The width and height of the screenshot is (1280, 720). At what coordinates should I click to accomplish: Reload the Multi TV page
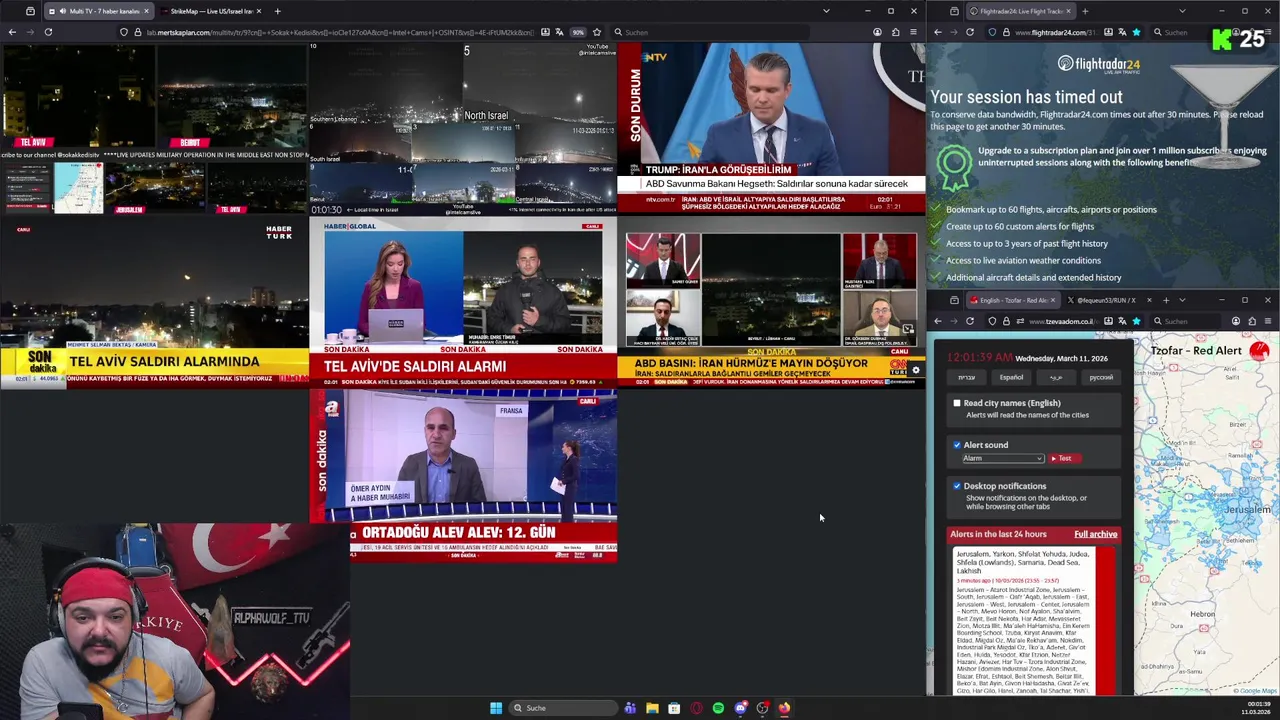pyautogui.click(x=48, y=32)
